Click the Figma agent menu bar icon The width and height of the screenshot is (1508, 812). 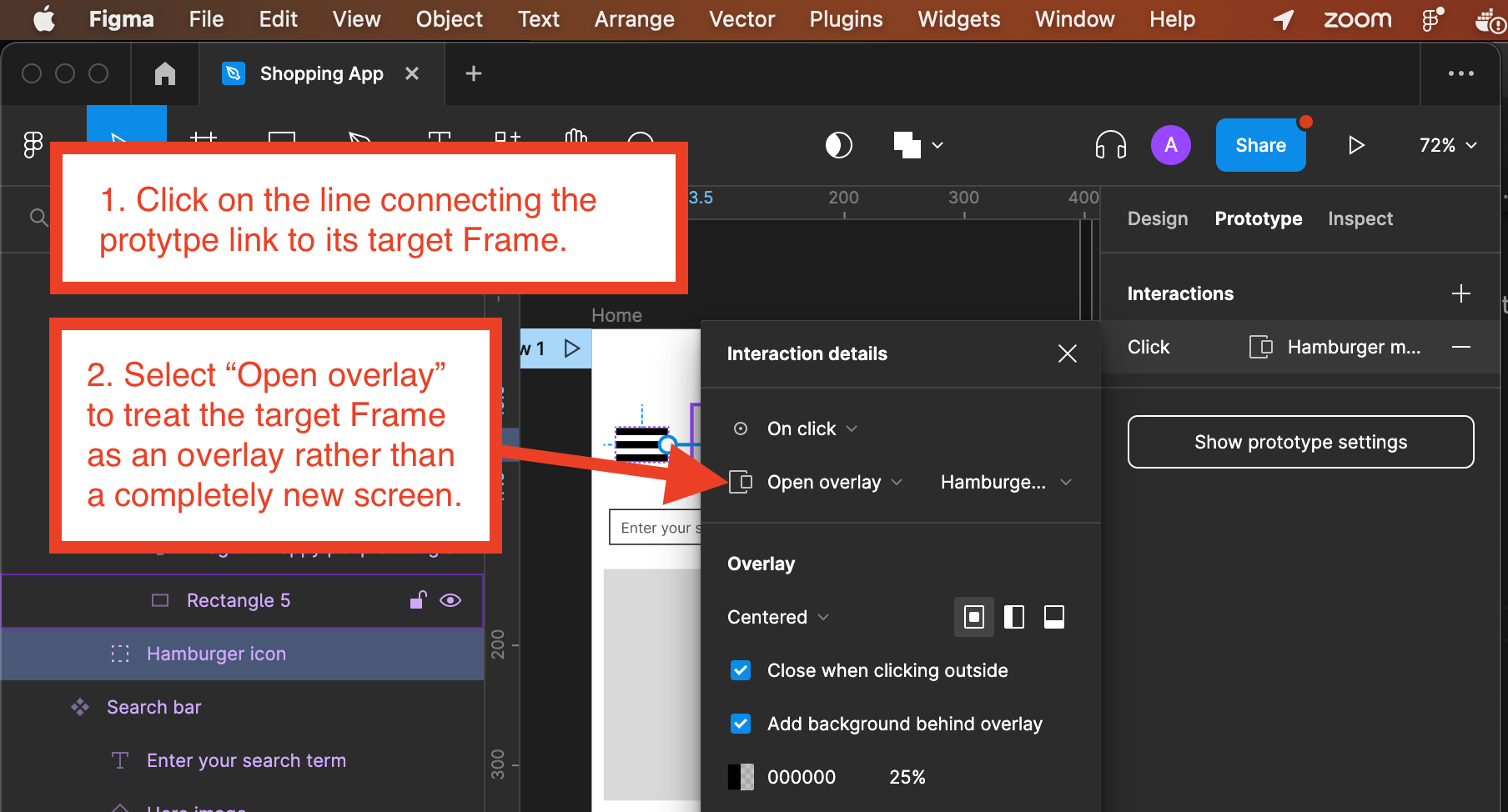point(1432,18)
